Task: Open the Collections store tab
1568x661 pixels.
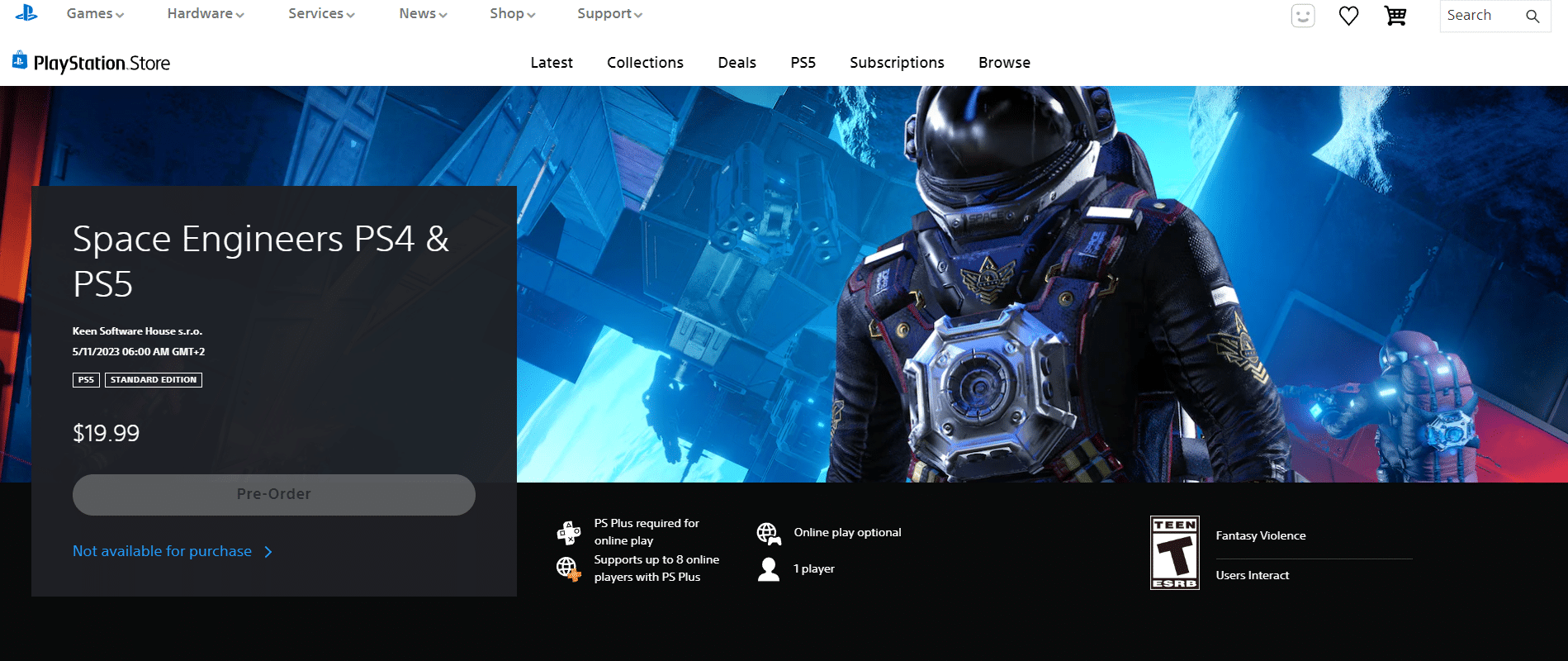Action: click(645, 63)
